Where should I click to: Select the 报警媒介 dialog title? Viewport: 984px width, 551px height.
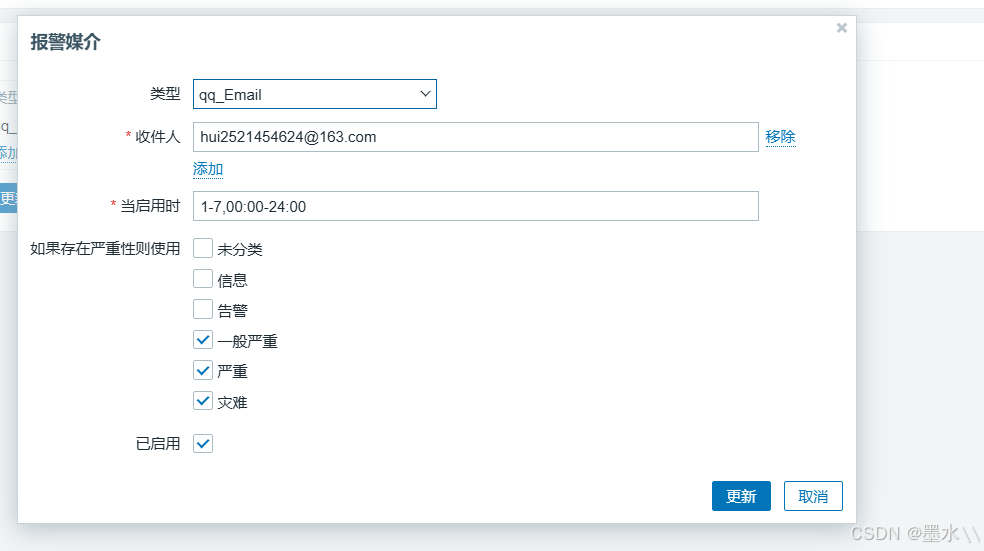(65, 42)
